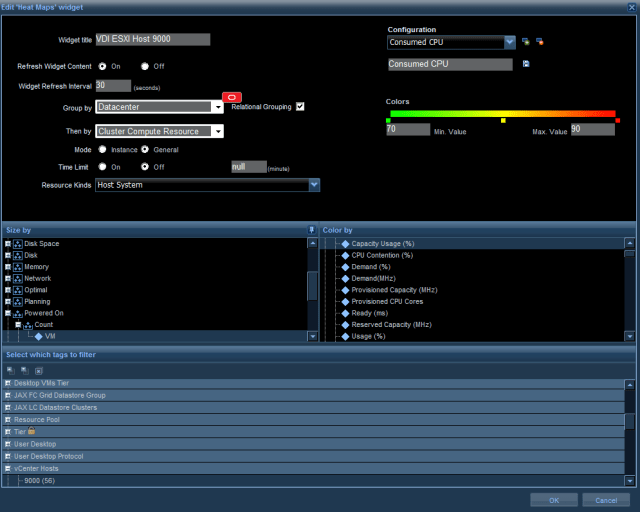Select the 9000 (56) vCenter host tag

39,480
